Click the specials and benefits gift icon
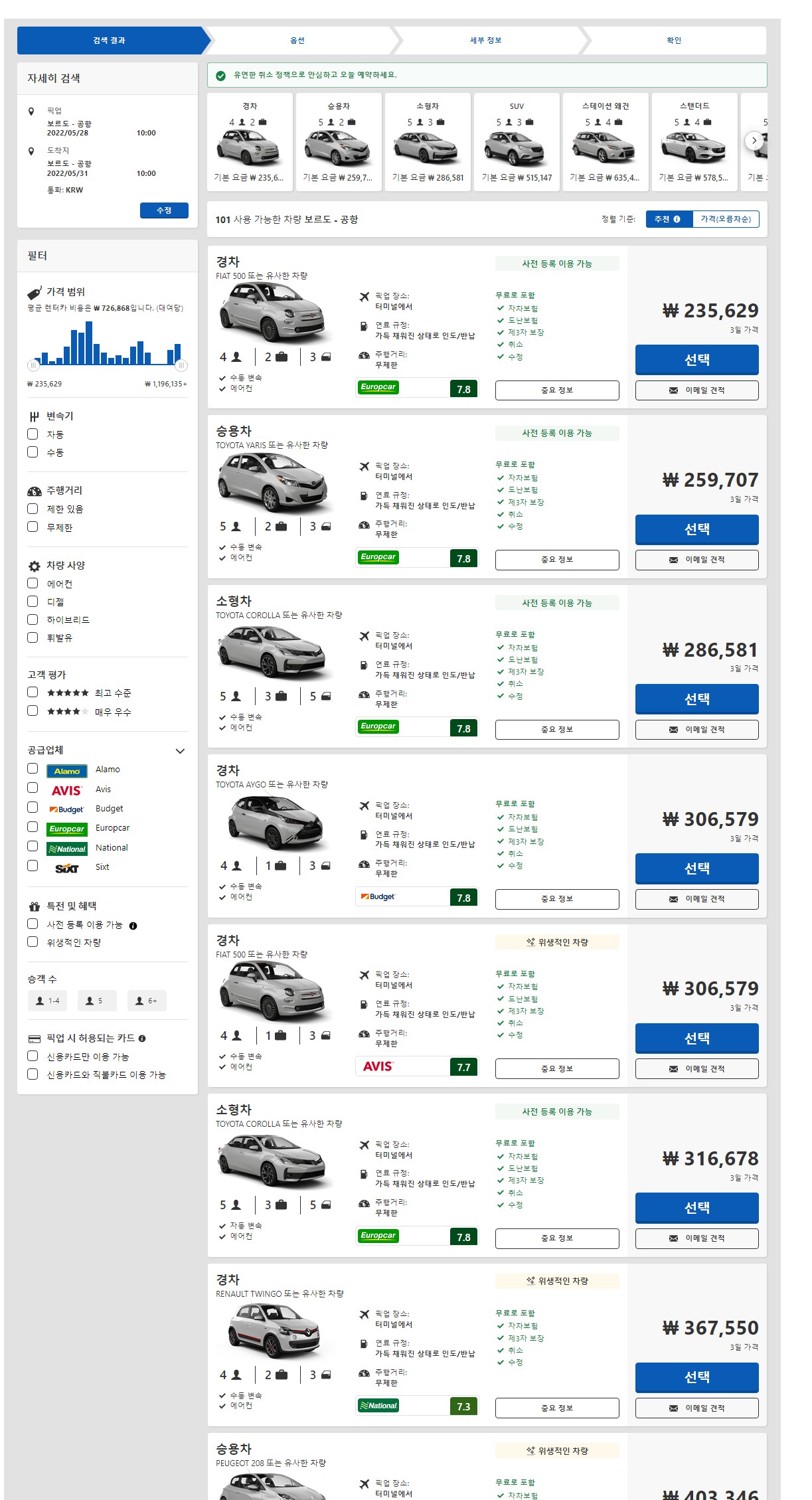This screenshot has width=812, height=1500. click(35, 906)
